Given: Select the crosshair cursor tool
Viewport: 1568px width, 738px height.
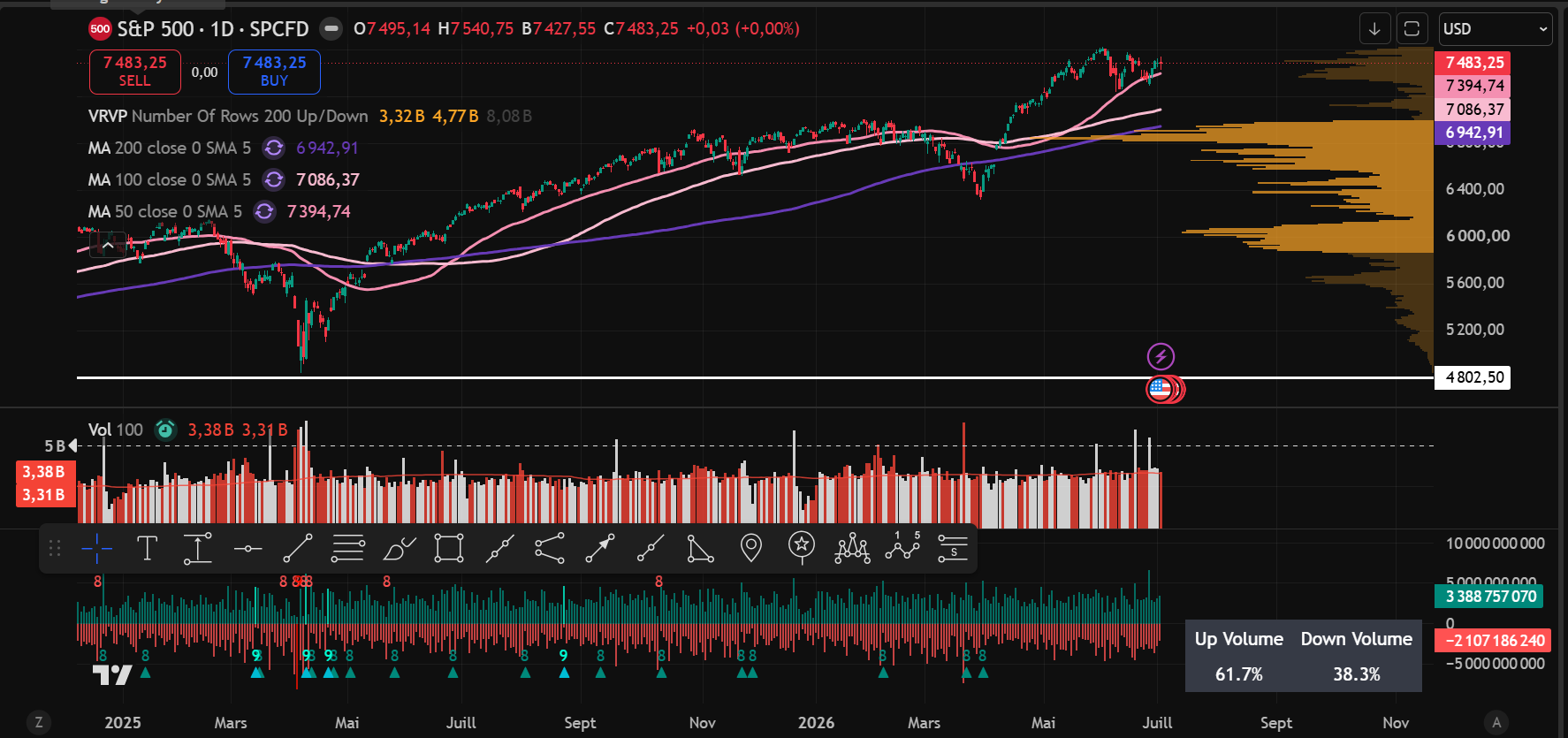Looking at the screenshot, I should coord(96,549).
